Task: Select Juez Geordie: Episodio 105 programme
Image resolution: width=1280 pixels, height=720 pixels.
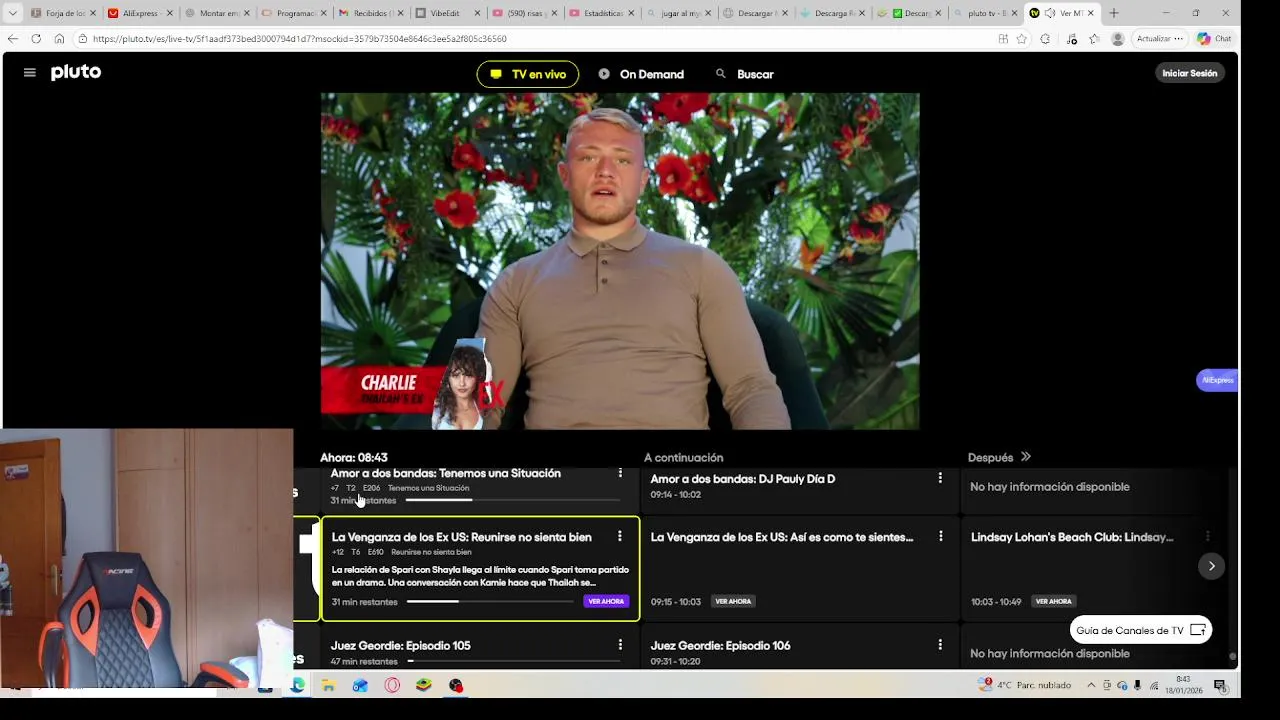Action: coord(400,645)
